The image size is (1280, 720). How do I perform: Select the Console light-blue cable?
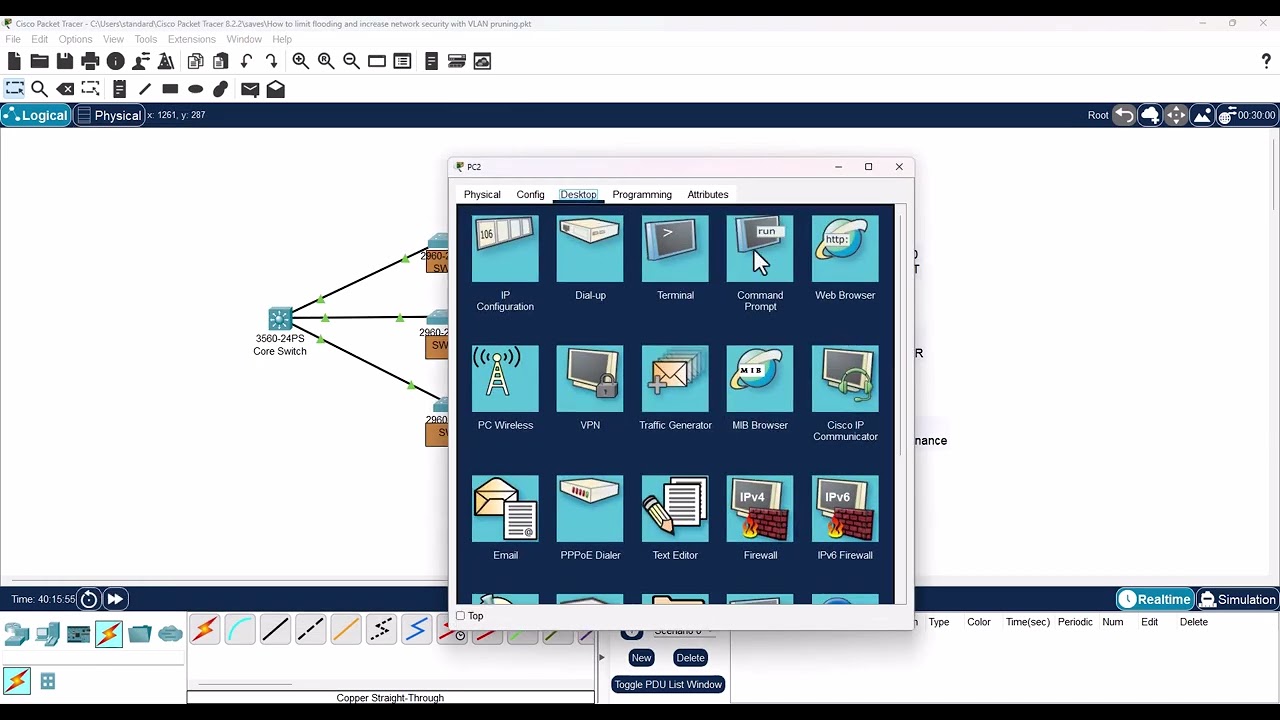click(x=240, y=630)
